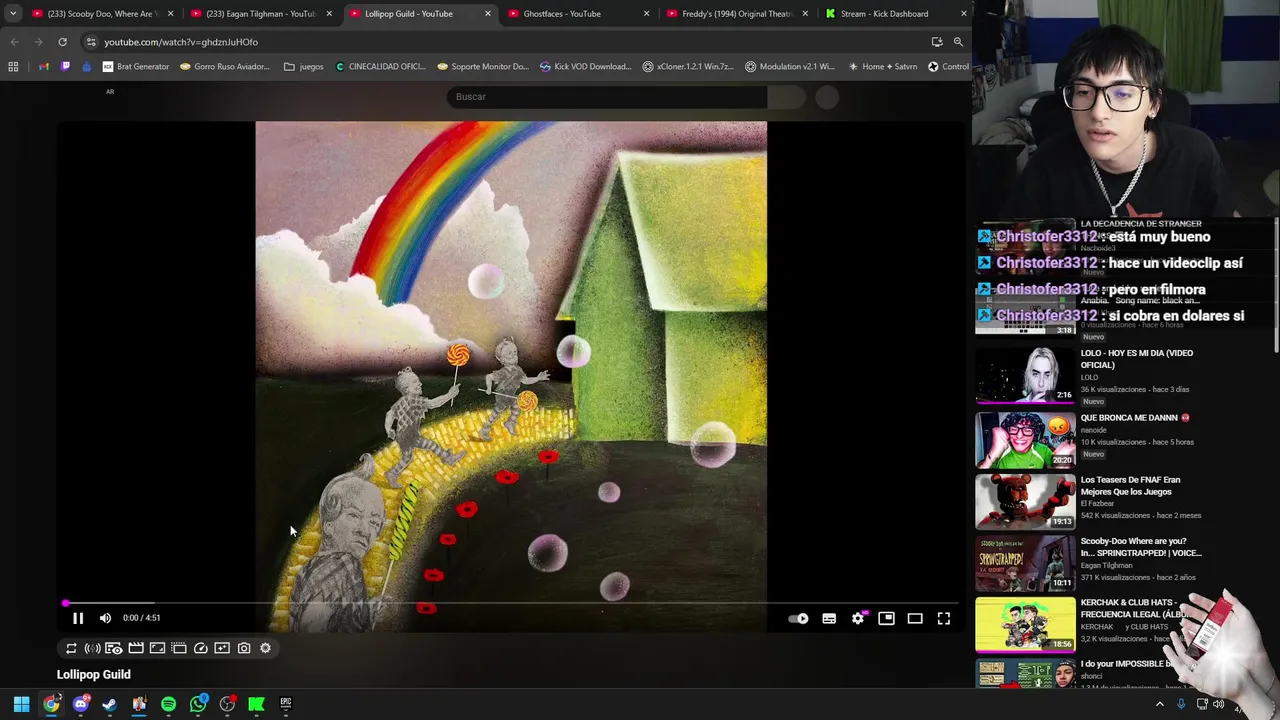Take a screenshot with the camera icon
This screenshot has height=720, width=1280.
click(244, 648)
